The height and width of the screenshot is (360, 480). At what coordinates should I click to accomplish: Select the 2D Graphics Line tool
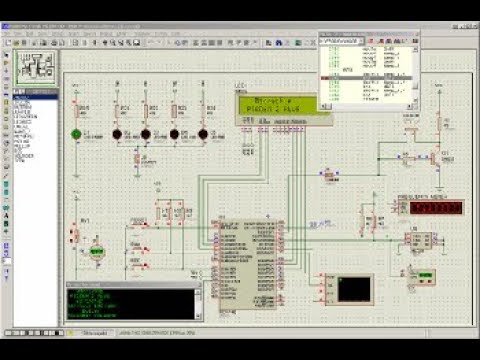(x=6, y=176)
